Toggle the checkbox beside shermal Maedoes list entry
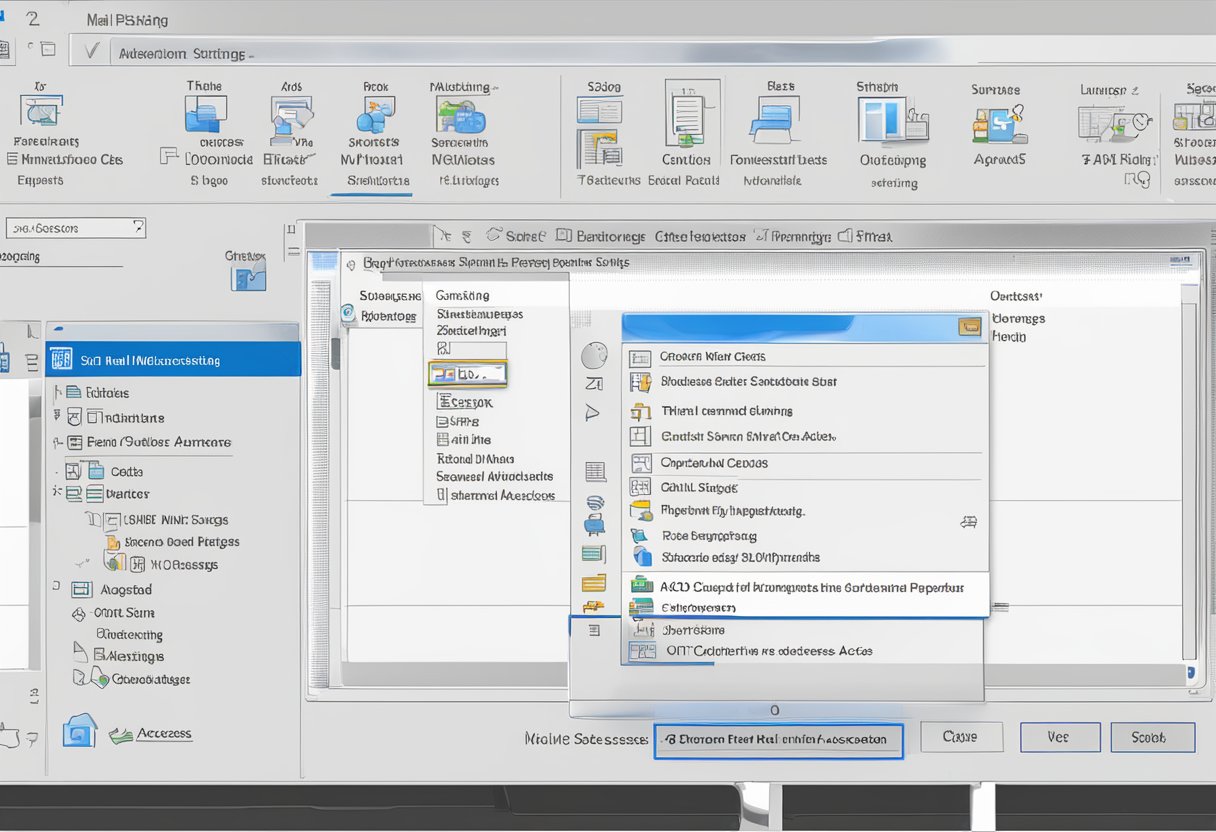The height and width of the screenshot is (832, 1216). pyautogui.click(x=442, y=495)
